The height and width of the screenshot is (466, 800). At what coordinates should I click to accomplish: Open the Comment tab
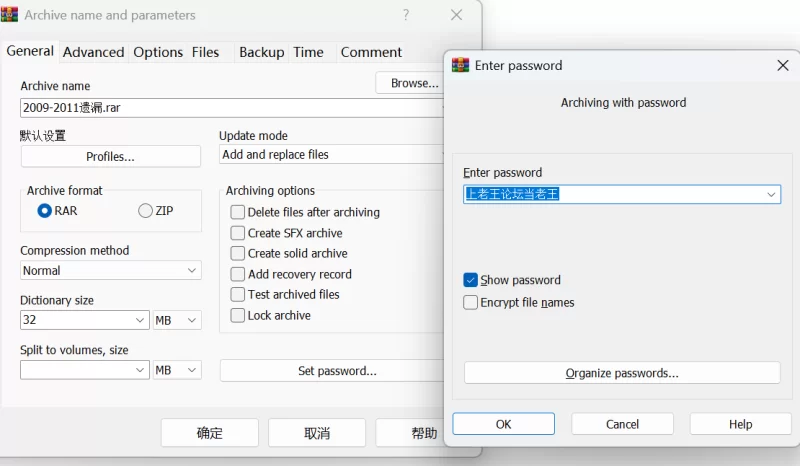tap(371, 52)
